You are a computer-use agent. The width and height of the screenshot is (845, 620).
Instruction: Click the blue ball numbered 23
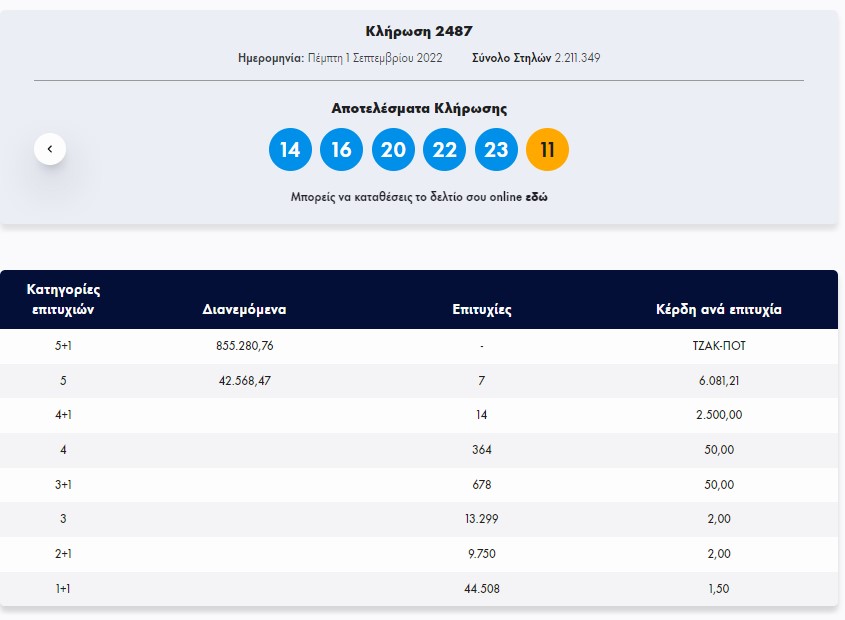[496, 150]
